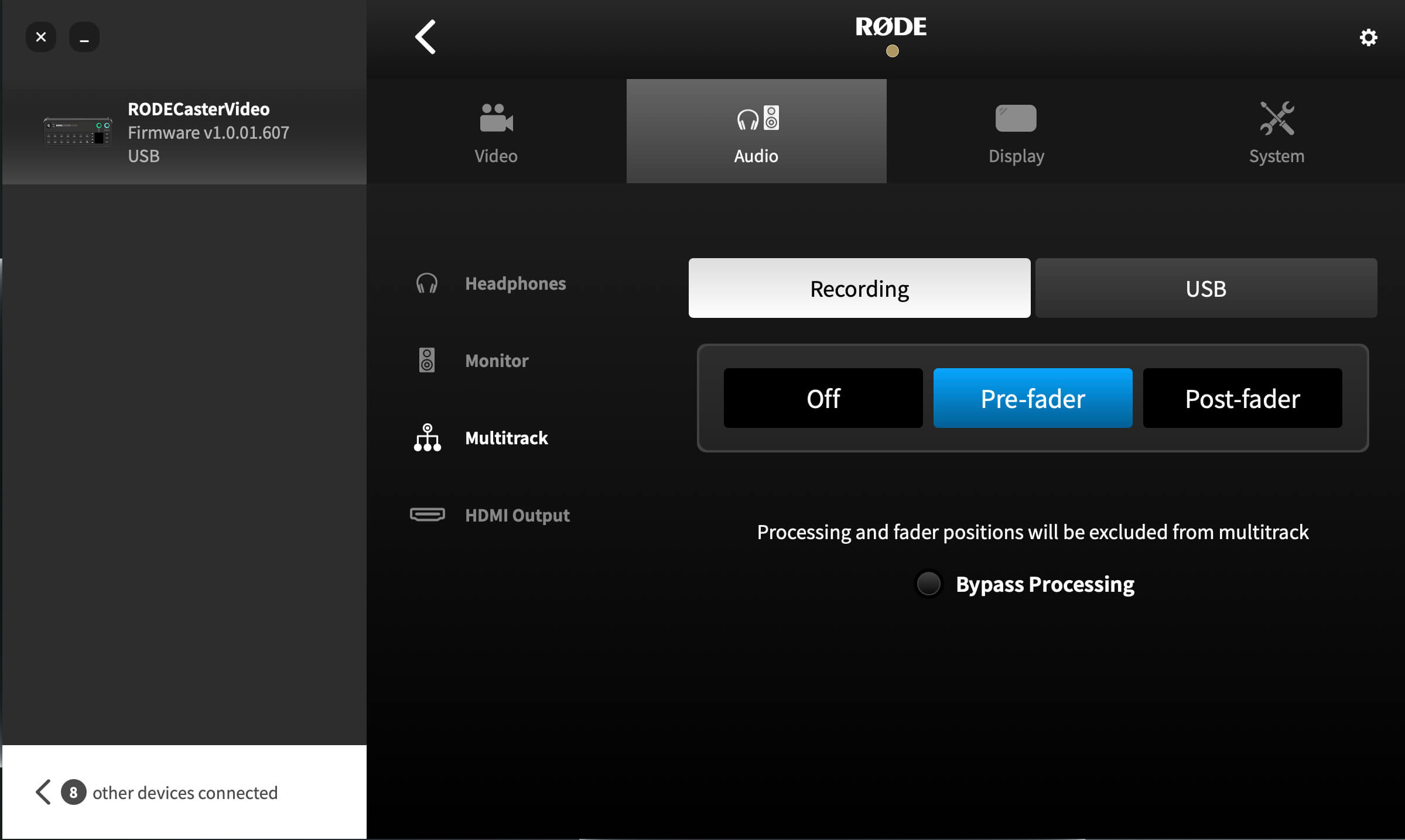Expand other connected devices chevron
The image size is (1405, 840).
pos(43,792)
